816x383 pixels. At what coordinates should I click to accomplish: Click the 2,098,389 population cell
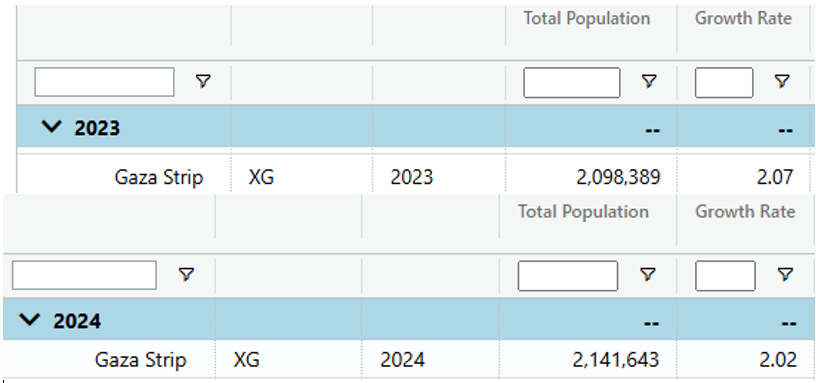tap(618, 177)
